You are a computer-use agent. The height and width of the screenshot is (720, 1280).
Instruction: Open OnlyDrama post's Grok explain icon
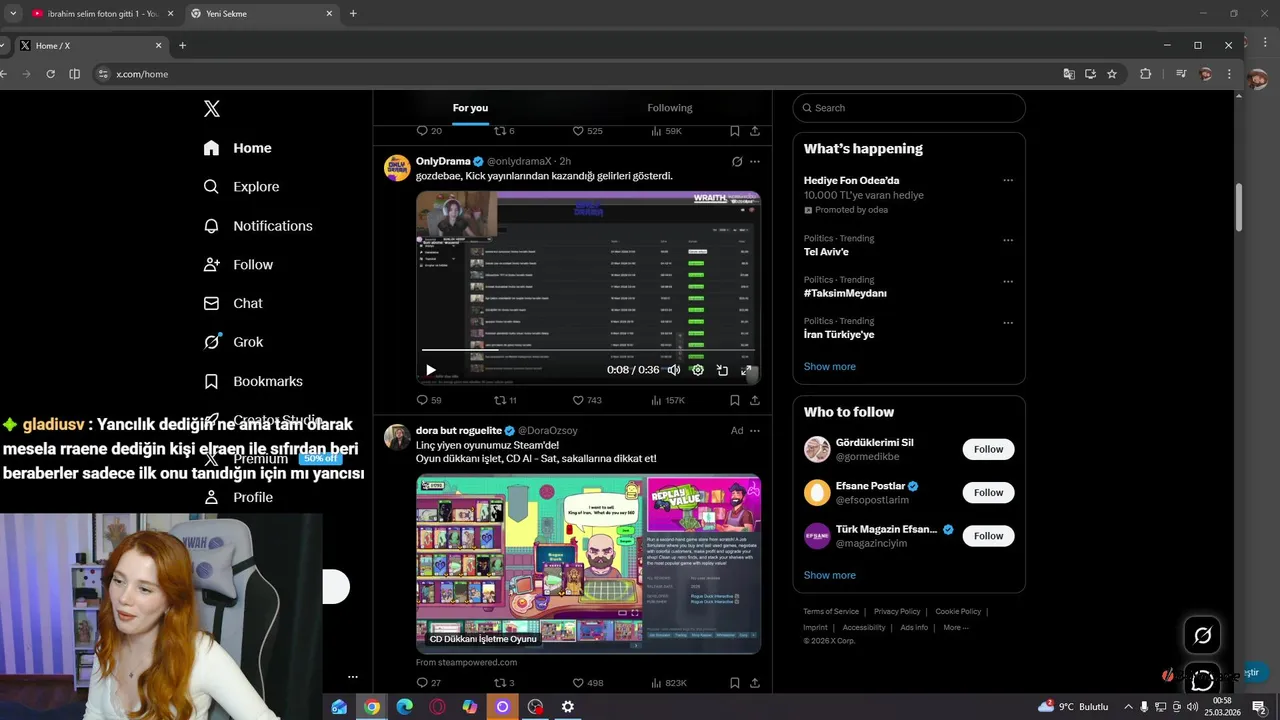pos(737,161)
